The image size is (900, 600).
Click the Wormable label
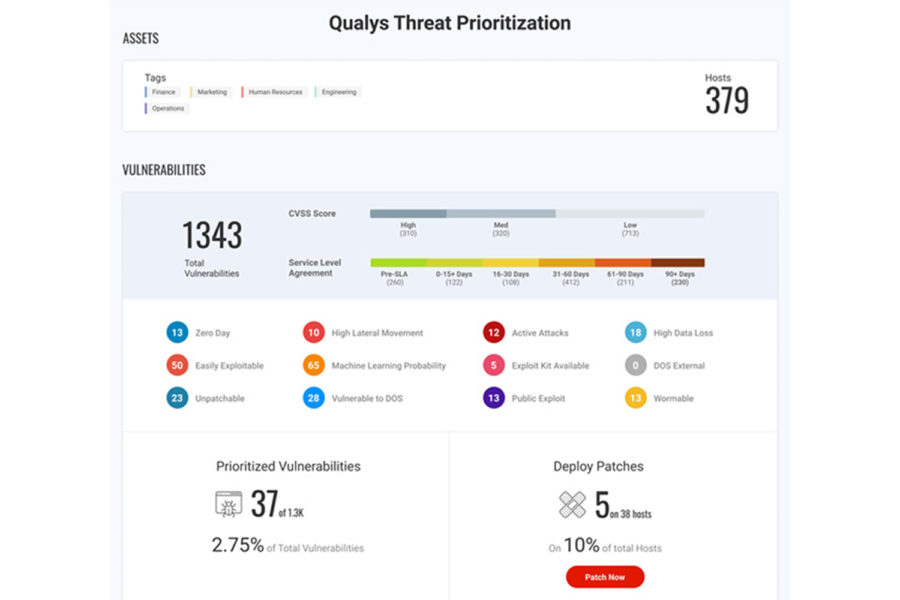673,398
